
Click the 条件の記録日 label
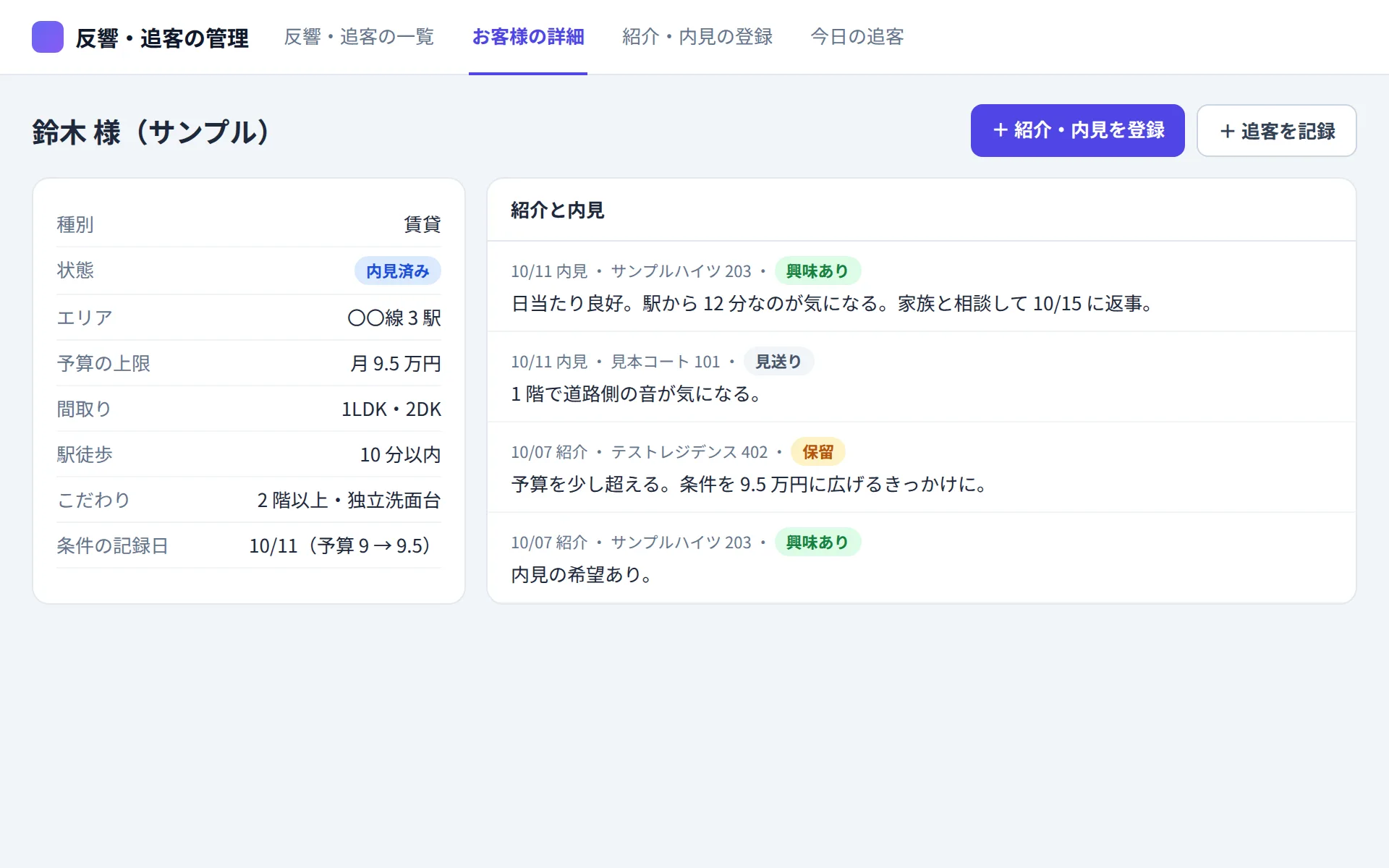[113, 545]
